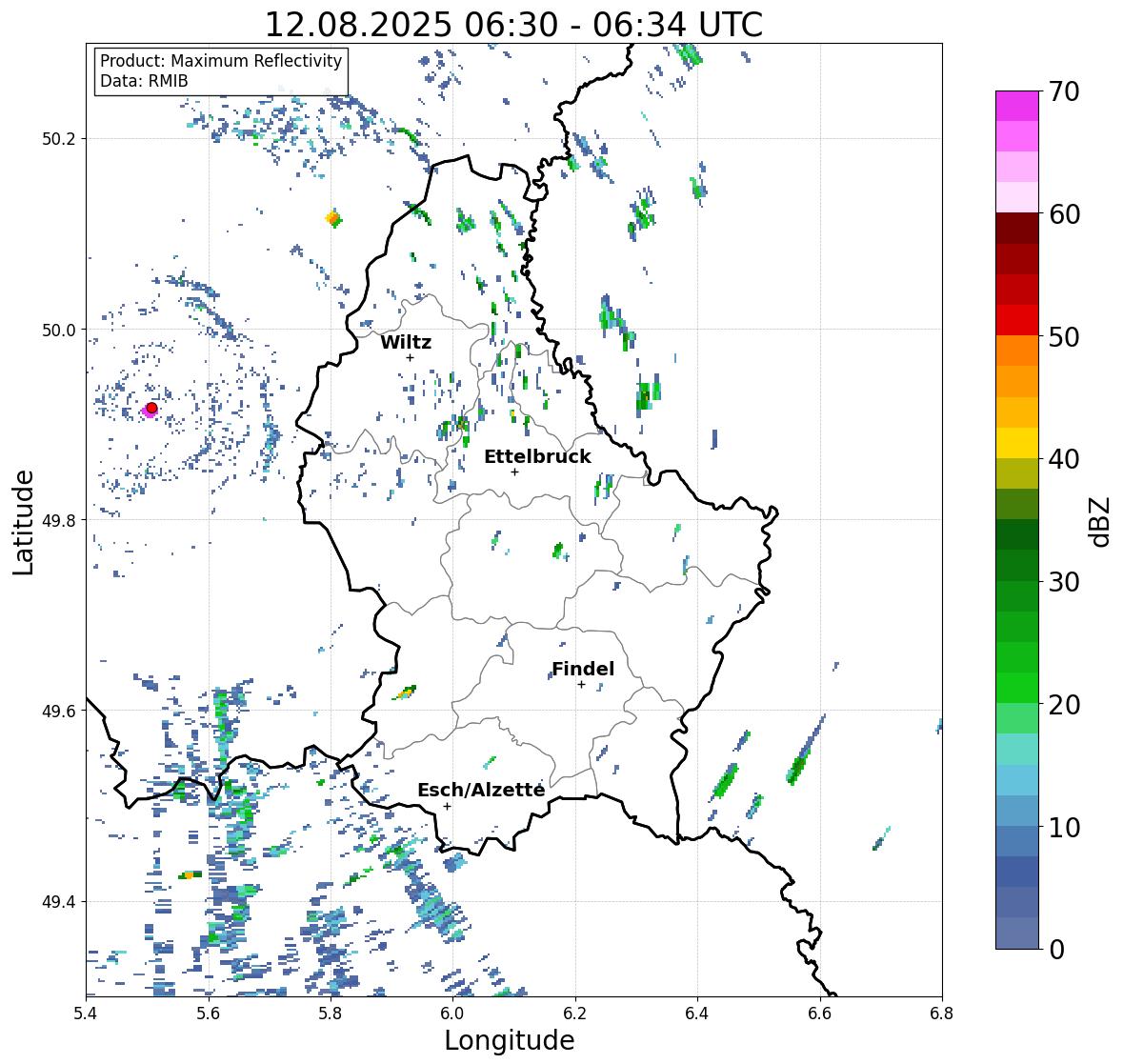Image resolution: width=1123 pixels, height=1064 pixels.
Task: Click the plot title "12.08.2025 06:30 - 06:34 UTC"
Action: pos(513,25)
